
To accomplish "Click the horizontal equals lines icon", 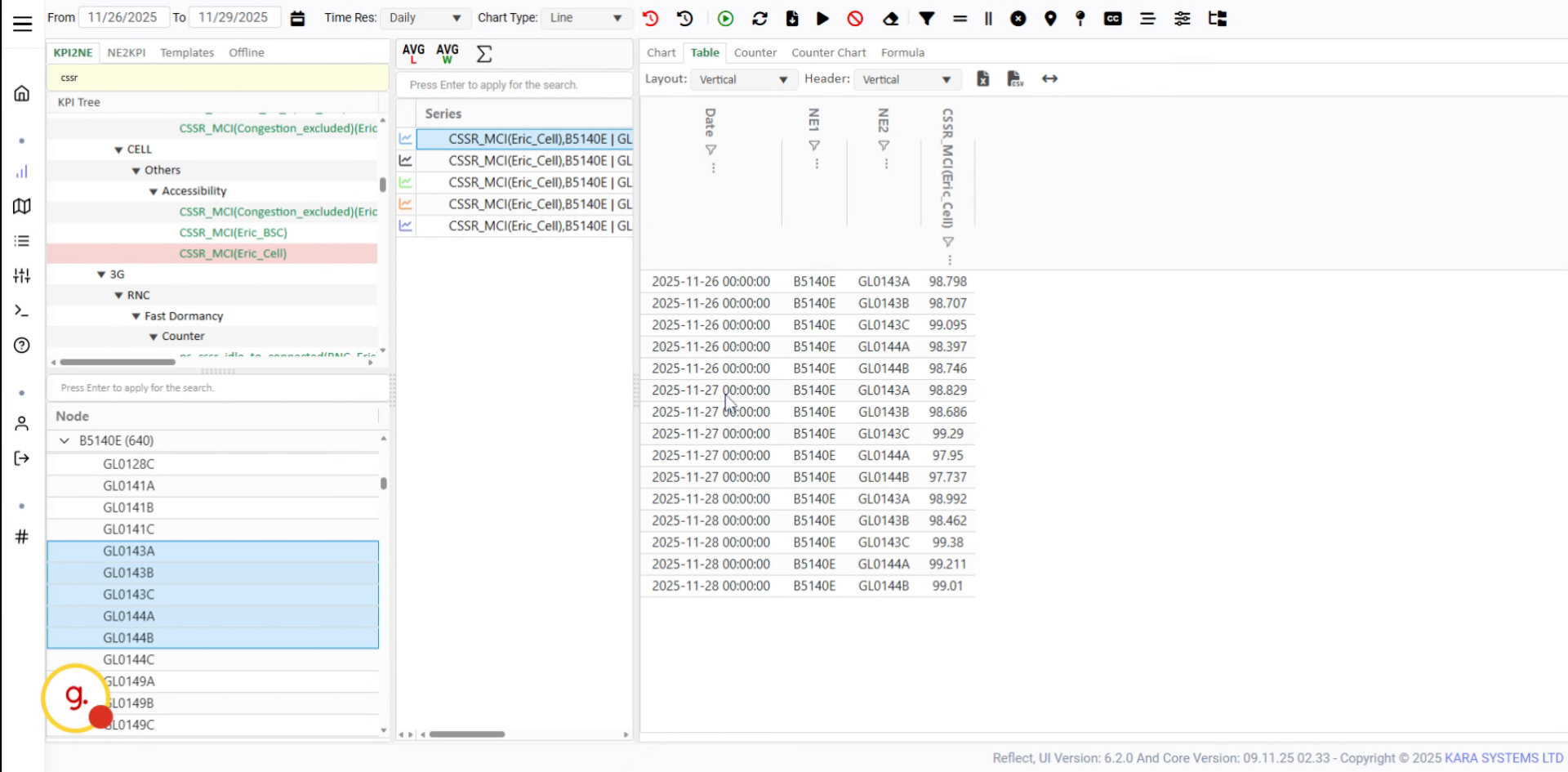I will (960, 18).
